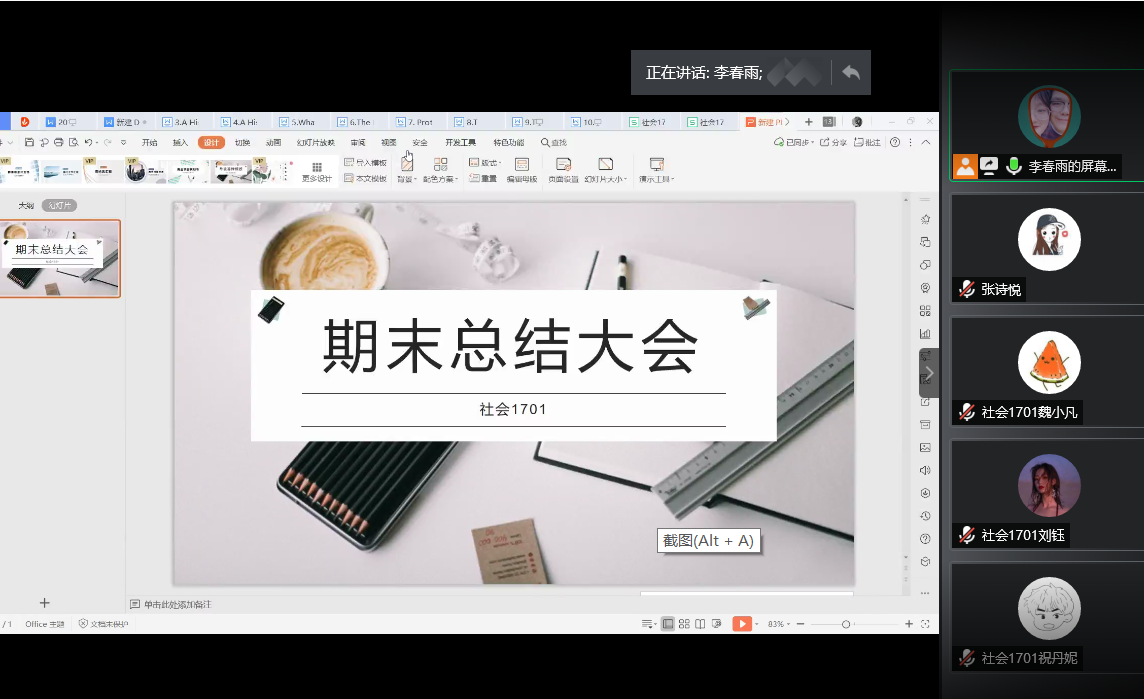Open a new document tab with plus
The width and height of the screenshot is (1144, 699).
pos(808,122)
